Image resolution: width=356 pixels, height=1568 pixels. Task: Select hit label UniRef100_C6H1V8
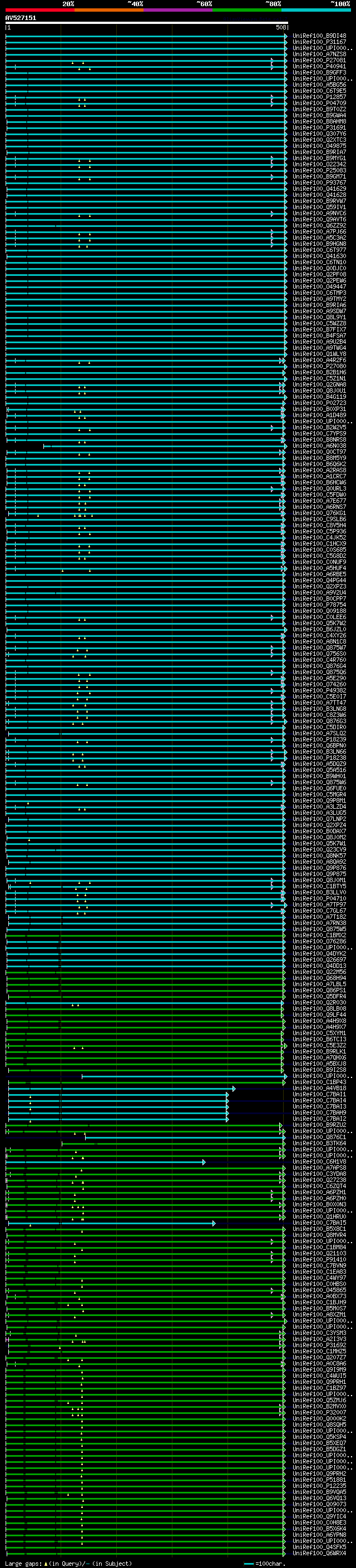(x=319, y=1161)
